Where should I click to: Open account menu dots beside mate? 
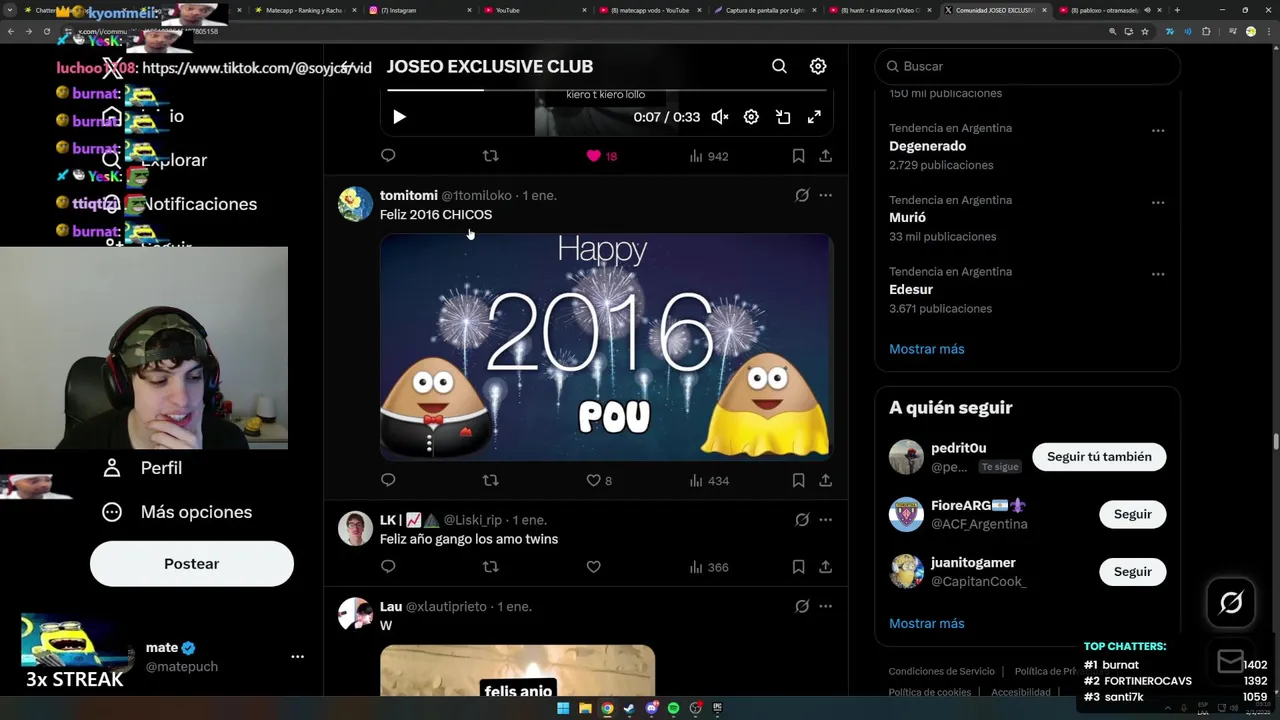pos(297,657)
